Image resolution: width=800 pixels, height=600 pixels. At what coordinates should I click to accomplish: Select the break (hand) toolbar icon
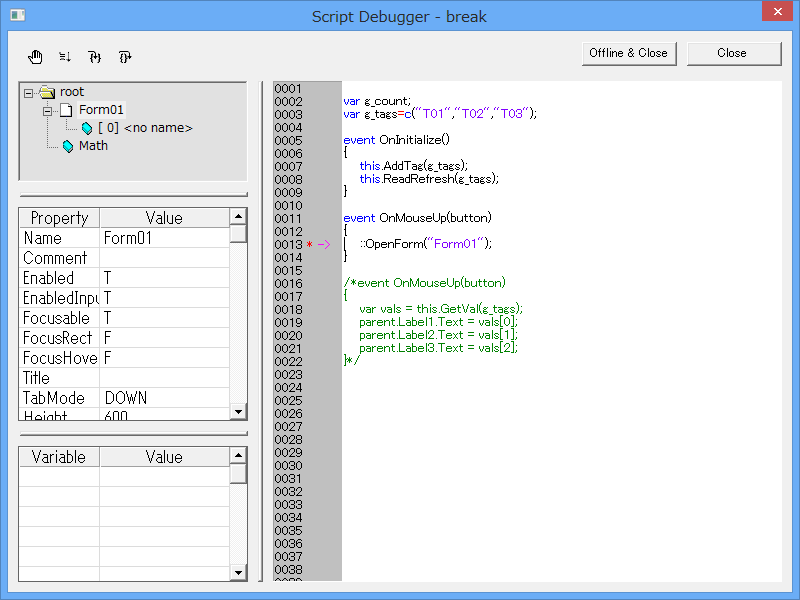click(x=35, y=57)
